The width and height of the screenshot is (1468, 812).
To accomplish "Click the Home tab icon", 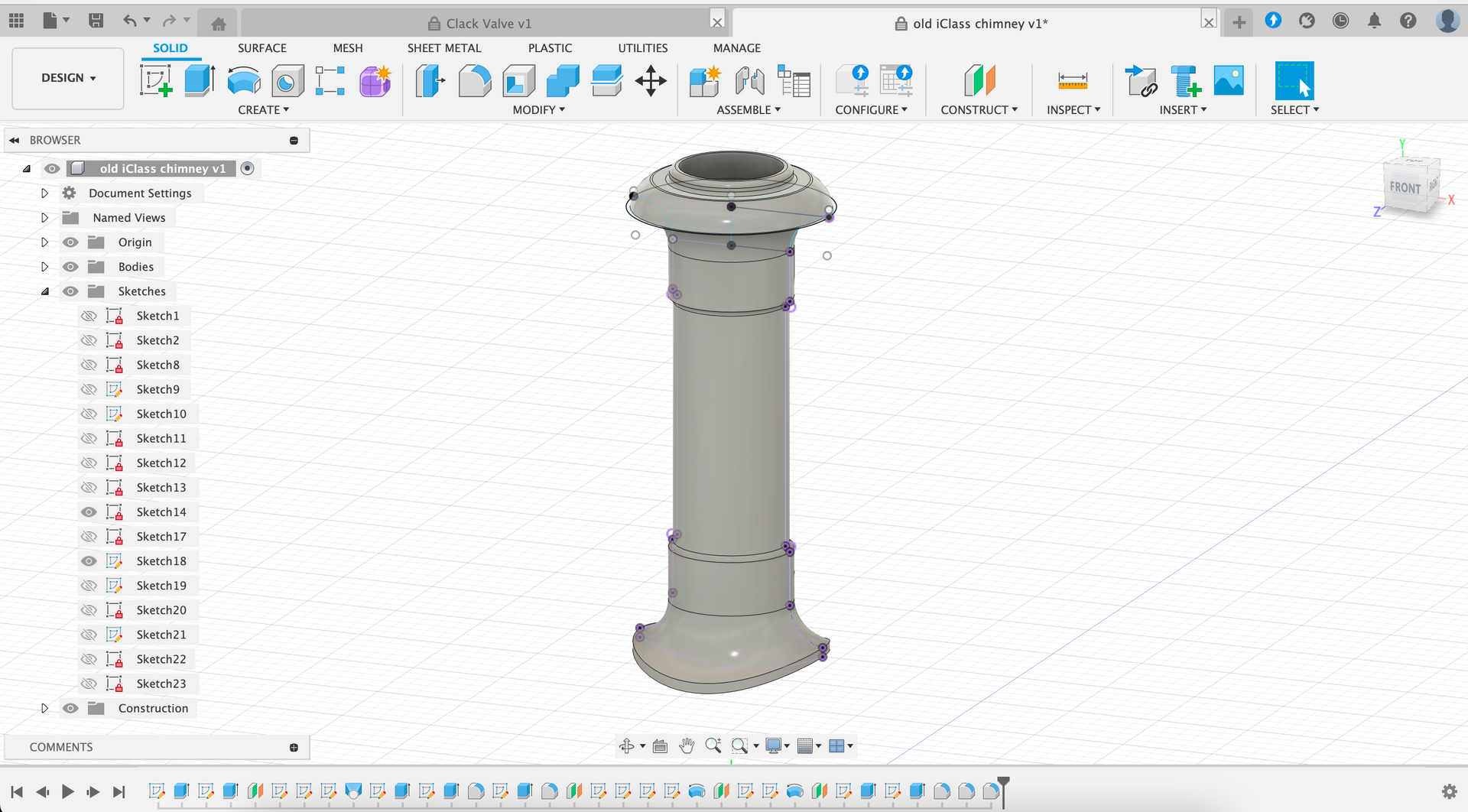I will [218, 24].
